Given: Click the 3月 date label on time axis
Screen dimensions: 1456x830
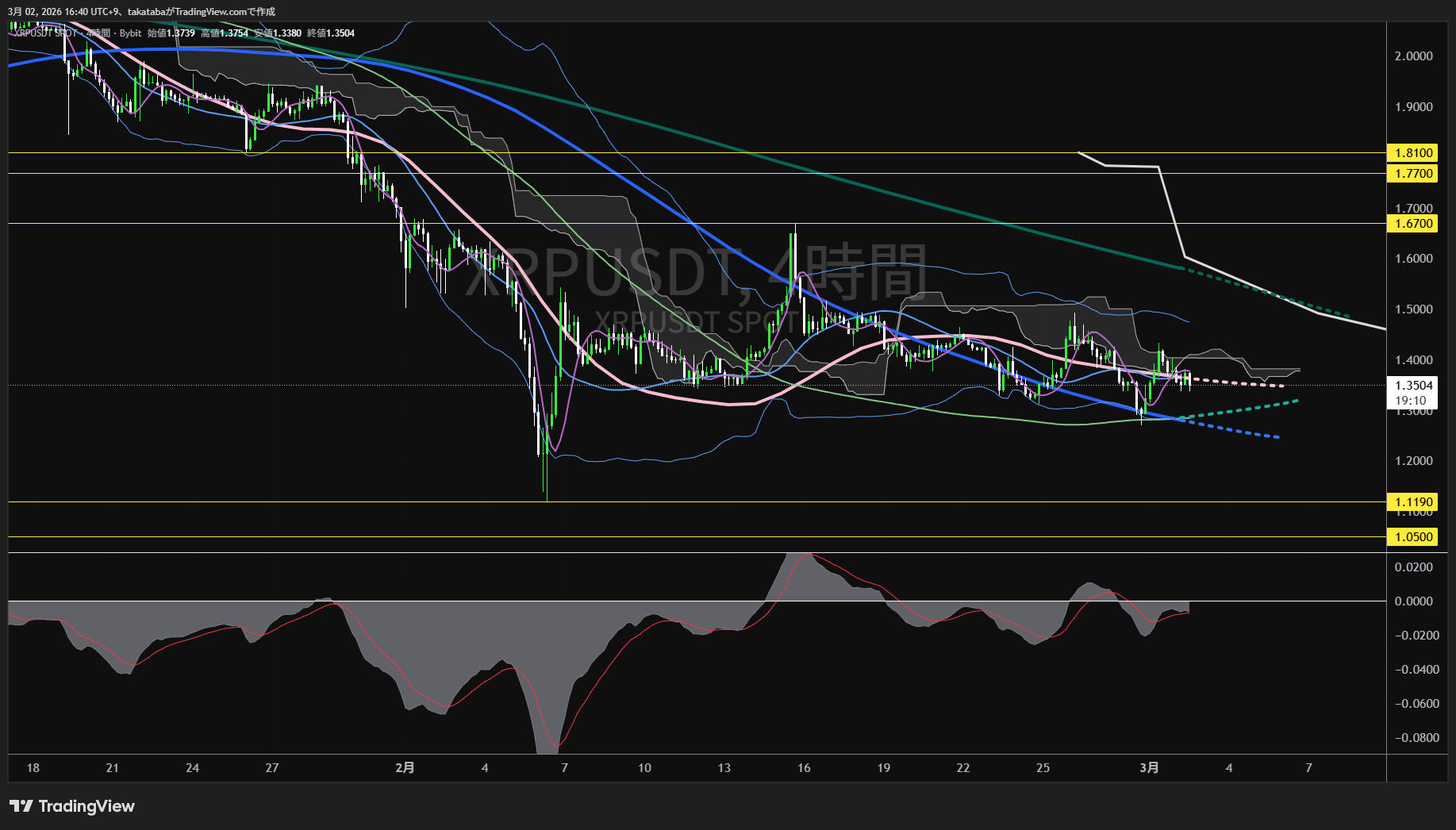Looking at the screenshot, I should [1149, 767].
